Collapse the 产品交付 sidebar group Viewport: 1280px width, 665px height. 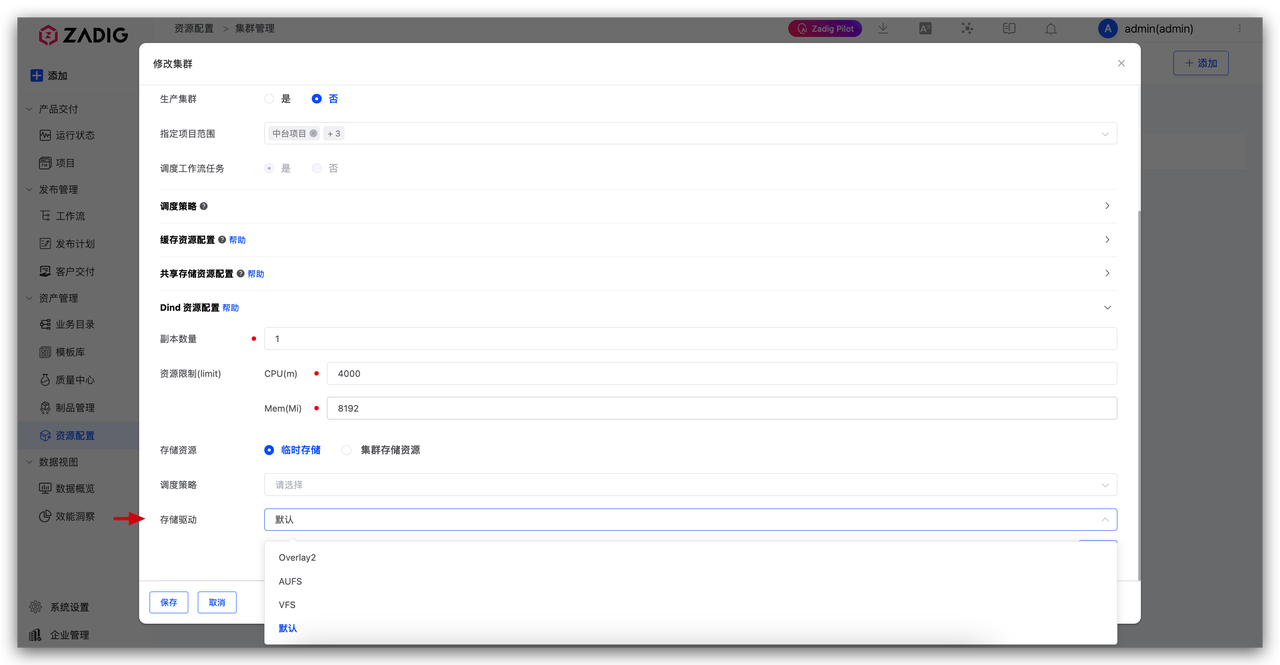(x=29, y=109)
